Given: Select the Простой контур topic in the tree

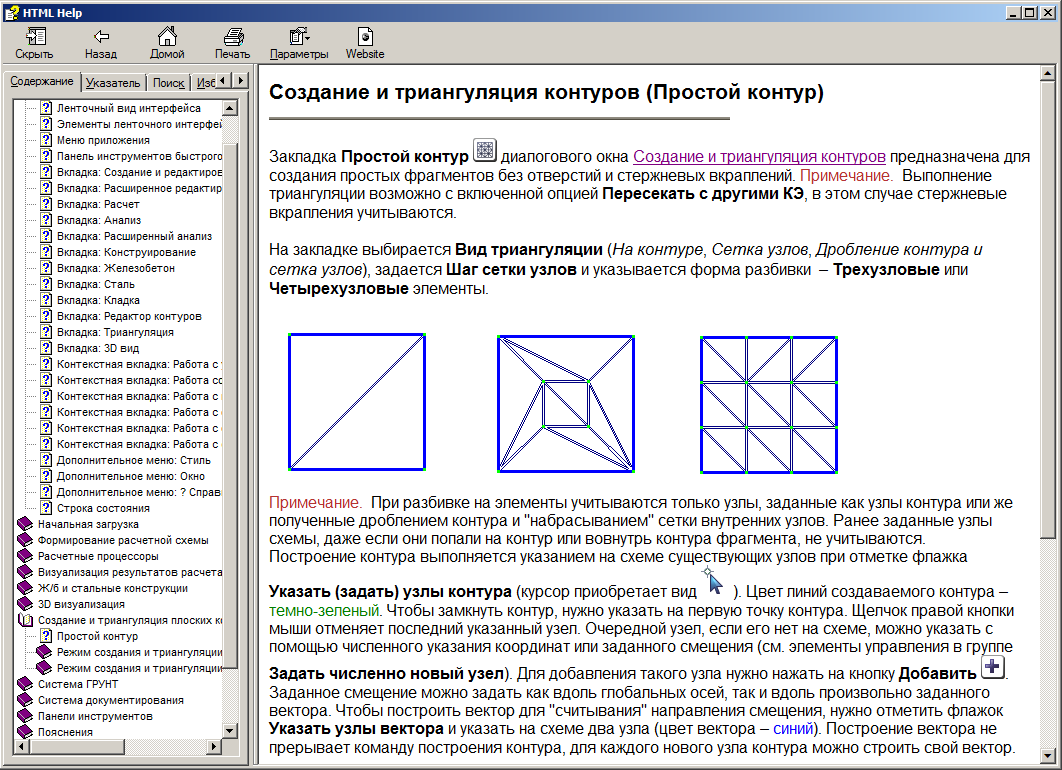Looking at the screenshot, I should (x=97, y=636).
